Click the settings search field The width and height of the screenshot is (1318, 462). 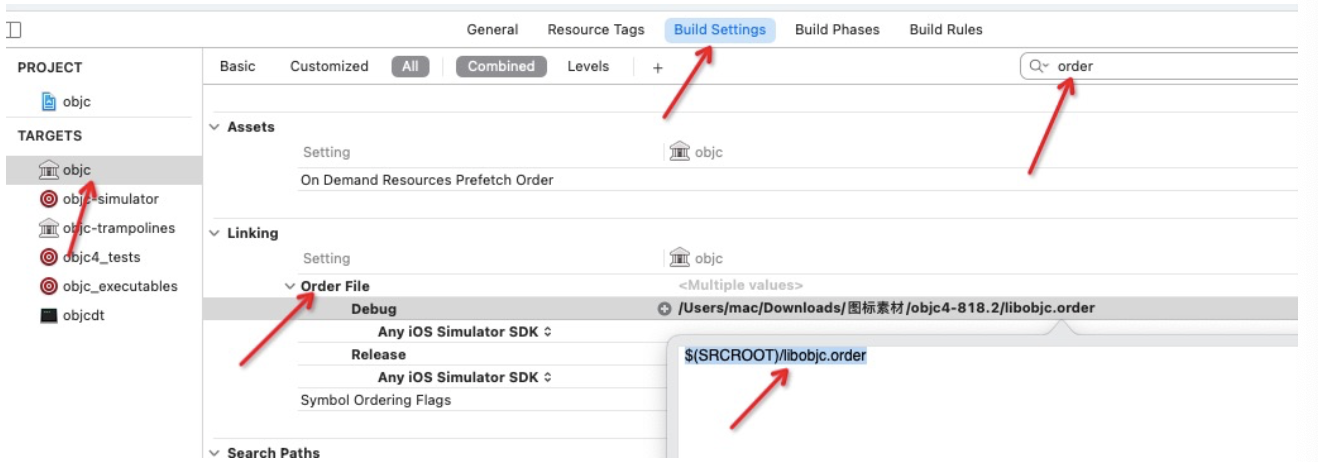click(1170, 66)
